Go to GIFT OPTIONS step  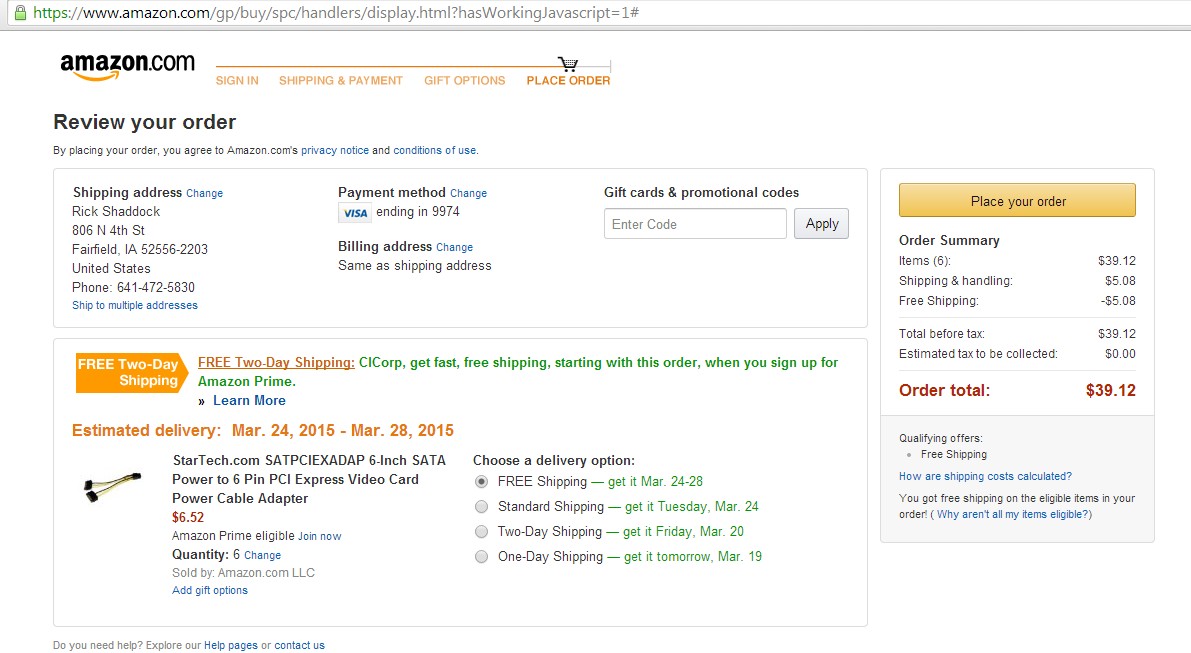click(464, 80)
